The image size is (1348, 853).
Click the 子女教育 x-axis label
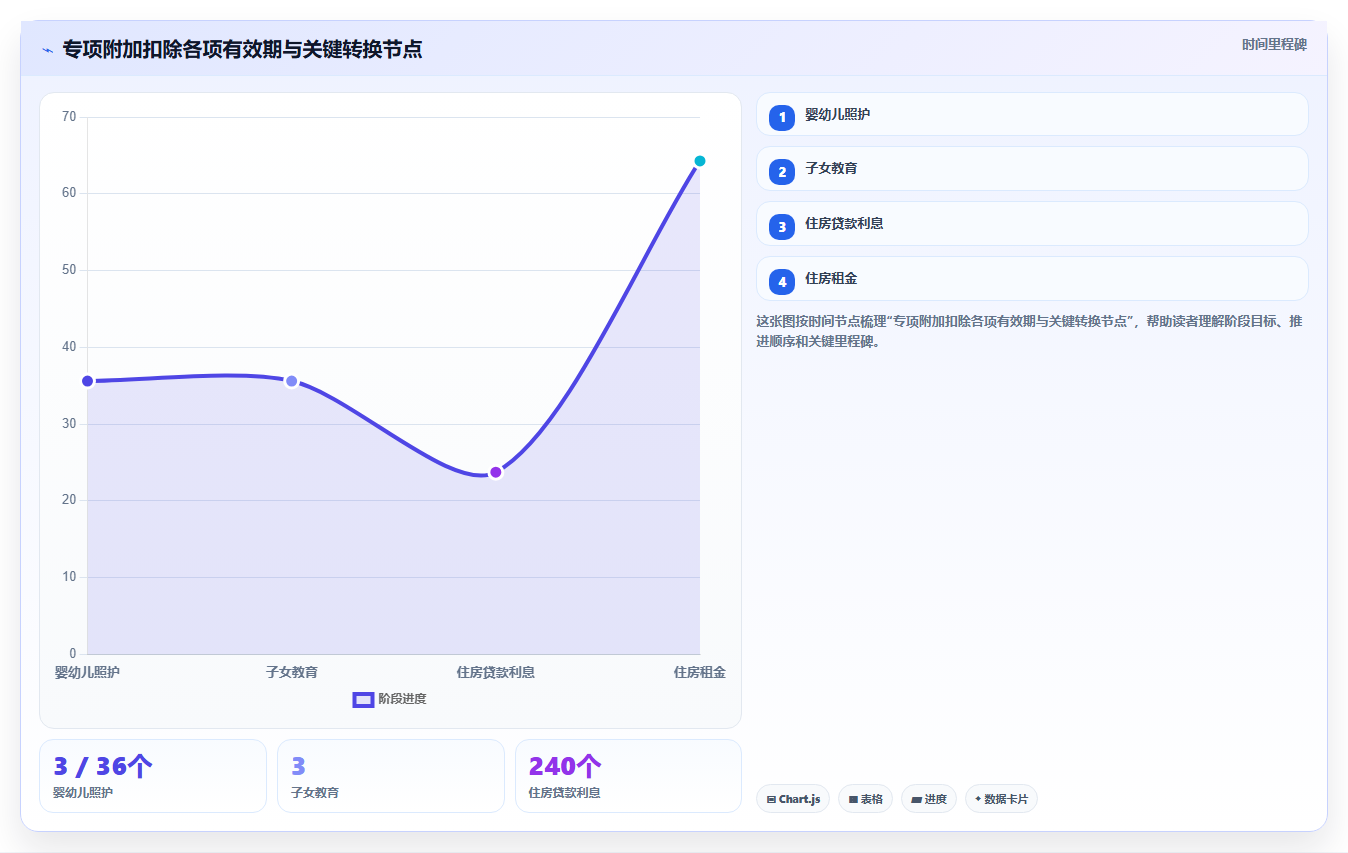tap(292, 672)
